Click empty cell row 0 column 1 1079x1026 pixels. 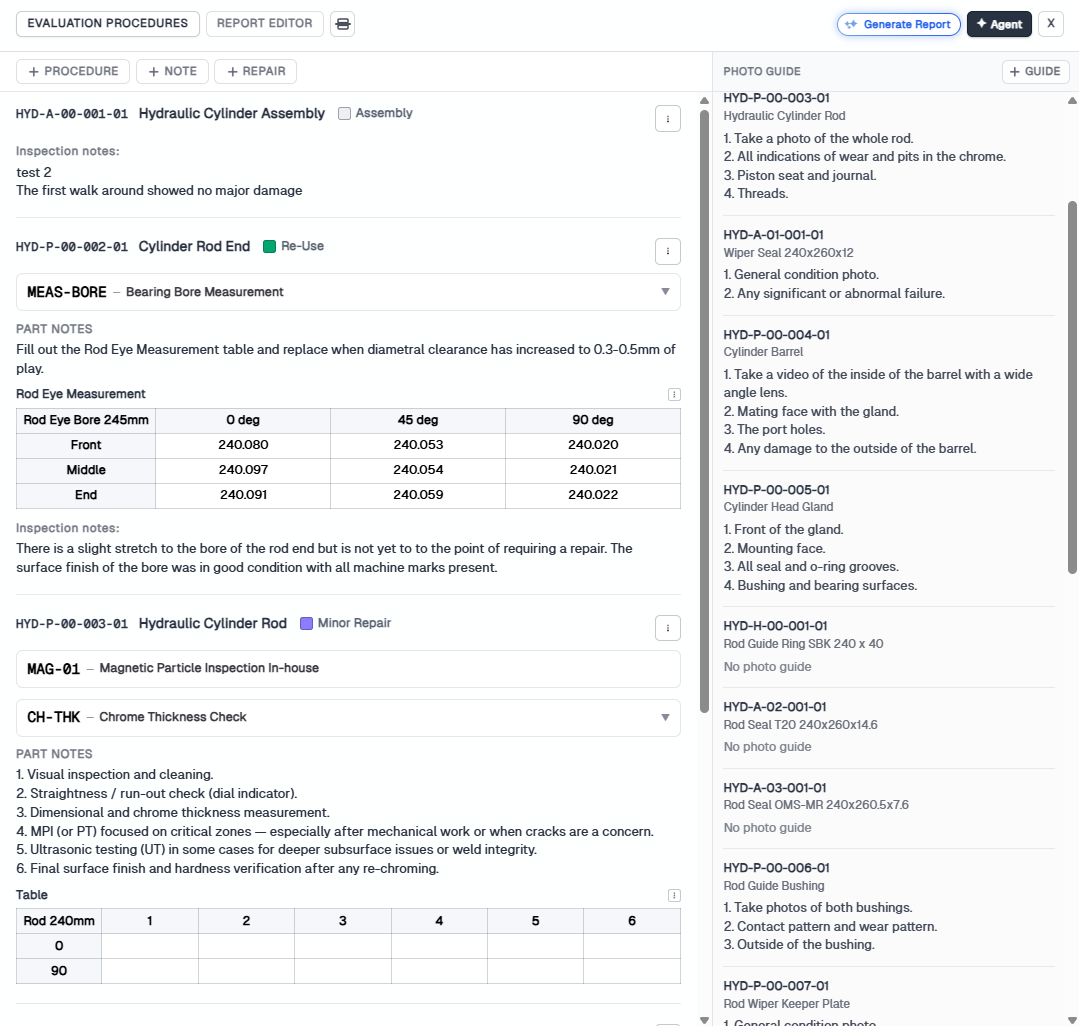pyautogui.click(x=150, y=946)
